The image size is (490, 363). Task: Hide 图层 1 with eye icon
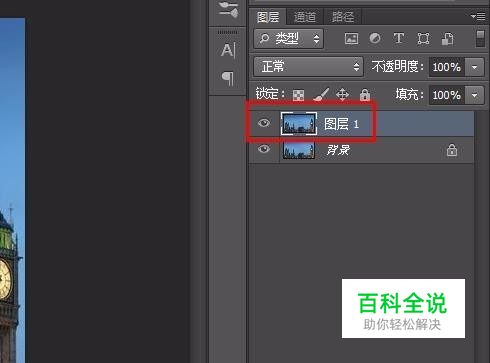tap(264, 123)
